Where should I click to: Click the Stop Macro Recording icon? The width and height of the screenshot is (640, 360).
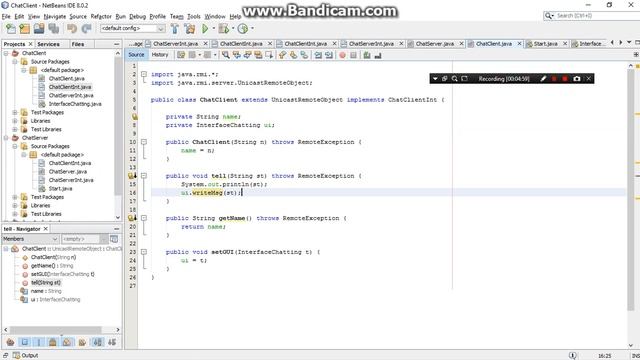click(353, 55)
